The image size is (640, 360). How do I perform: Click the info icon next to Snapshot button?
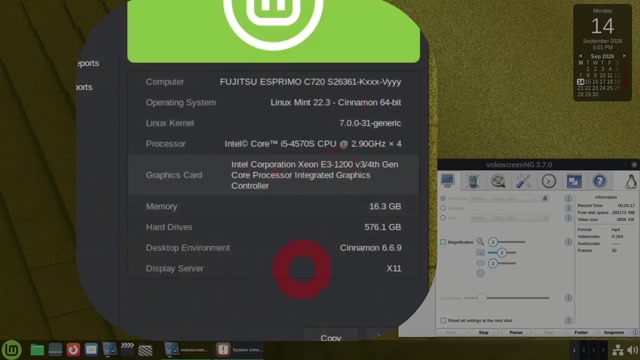635,333
